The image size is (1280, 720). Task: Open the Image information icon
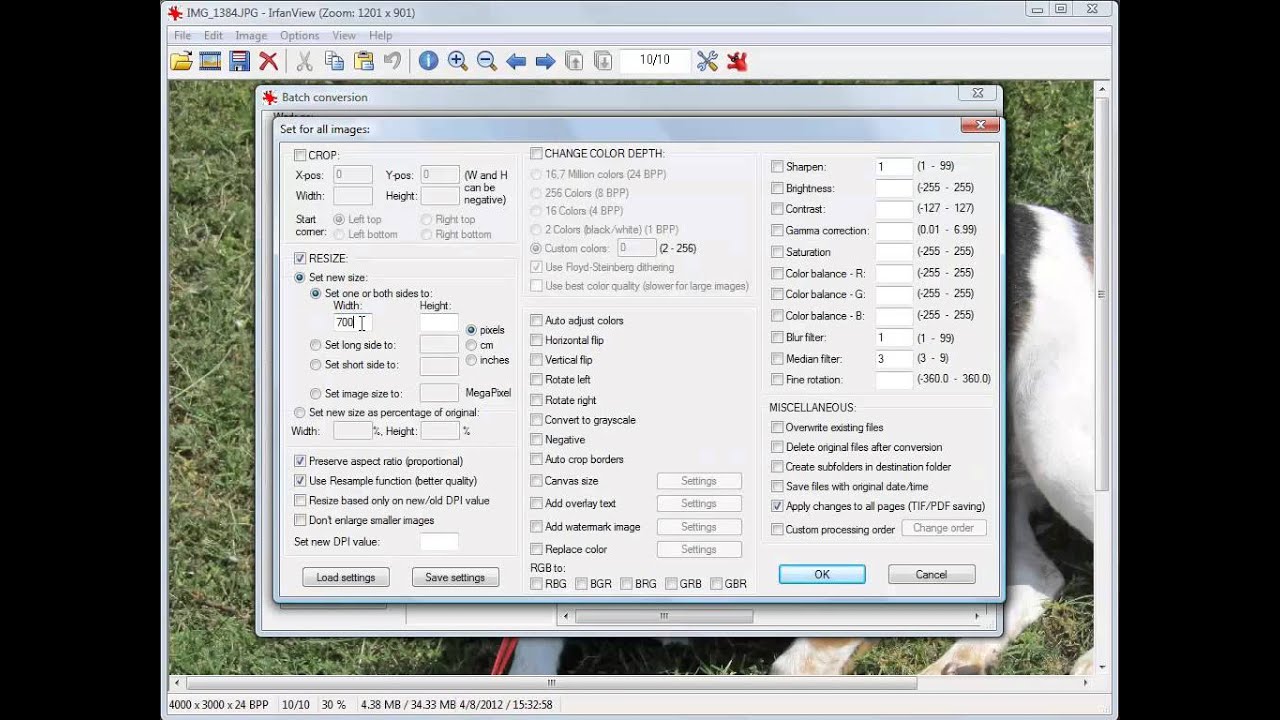click(428, 61)
